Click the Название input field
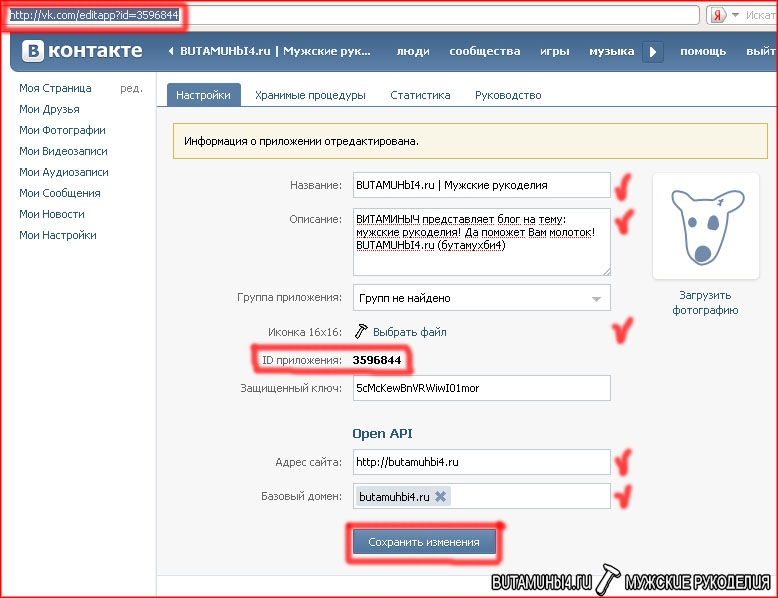 pyautogui.click(x=482, y=185)
